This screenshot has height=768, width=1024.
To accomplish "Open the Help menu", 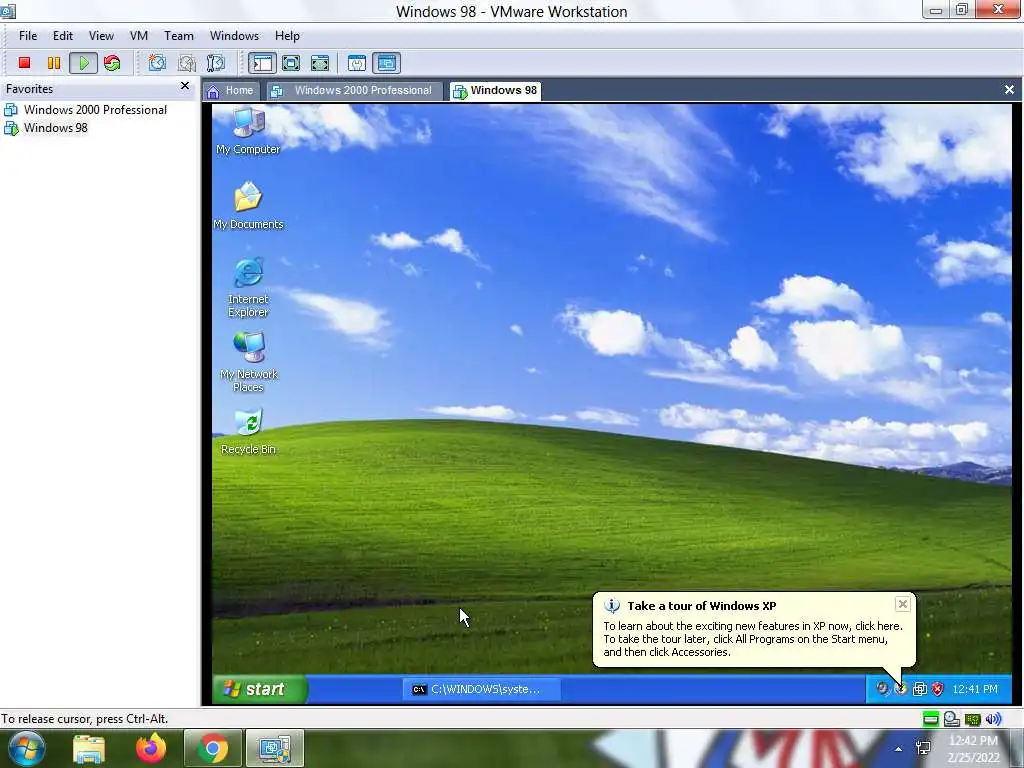I will pos(287,36).
